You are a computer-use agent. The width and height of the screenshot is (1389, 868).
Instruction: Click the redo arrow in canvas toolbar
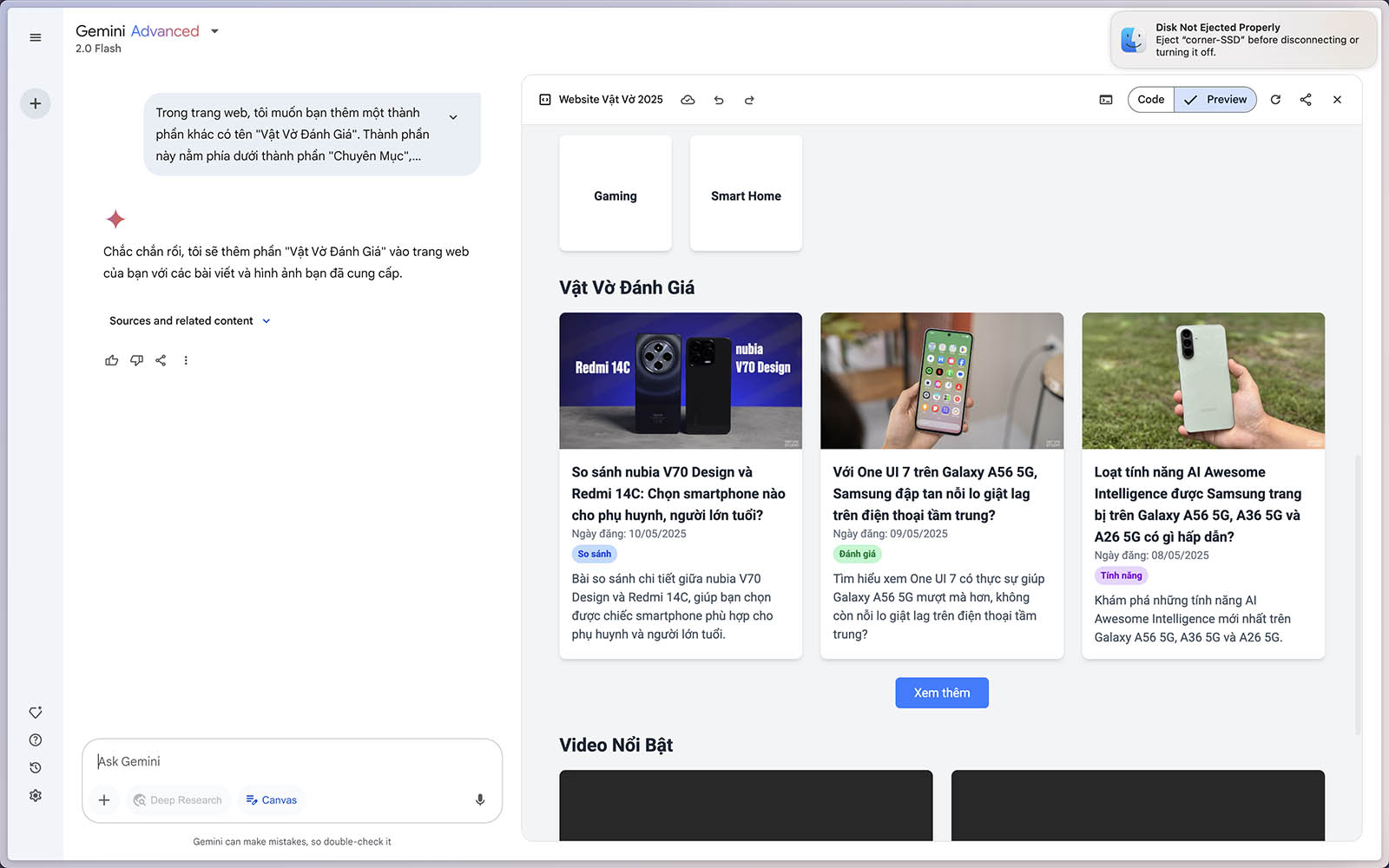click(x=749, y=100)
